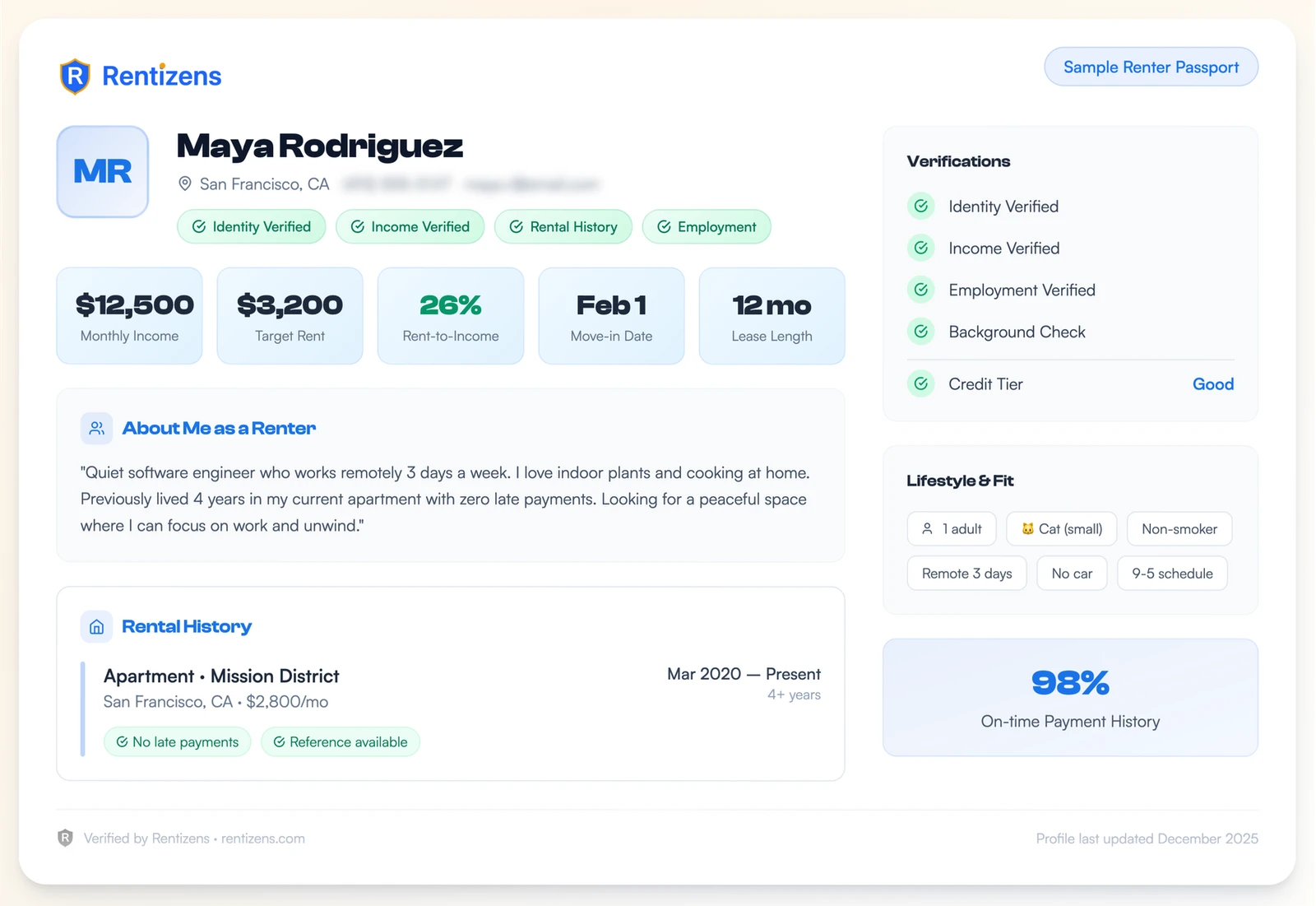The image size is (1316, 906).
Task: Open the Lifestyle & Fit section
Action: click(959, 481)
